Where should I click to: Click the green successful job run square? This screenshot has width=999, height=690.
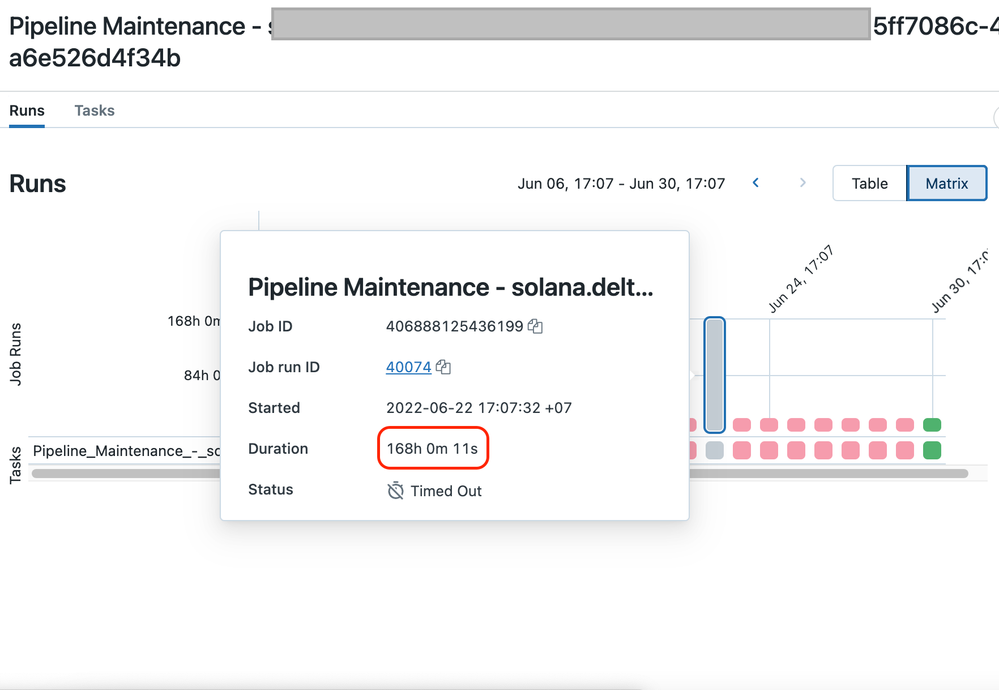[932, 425]
